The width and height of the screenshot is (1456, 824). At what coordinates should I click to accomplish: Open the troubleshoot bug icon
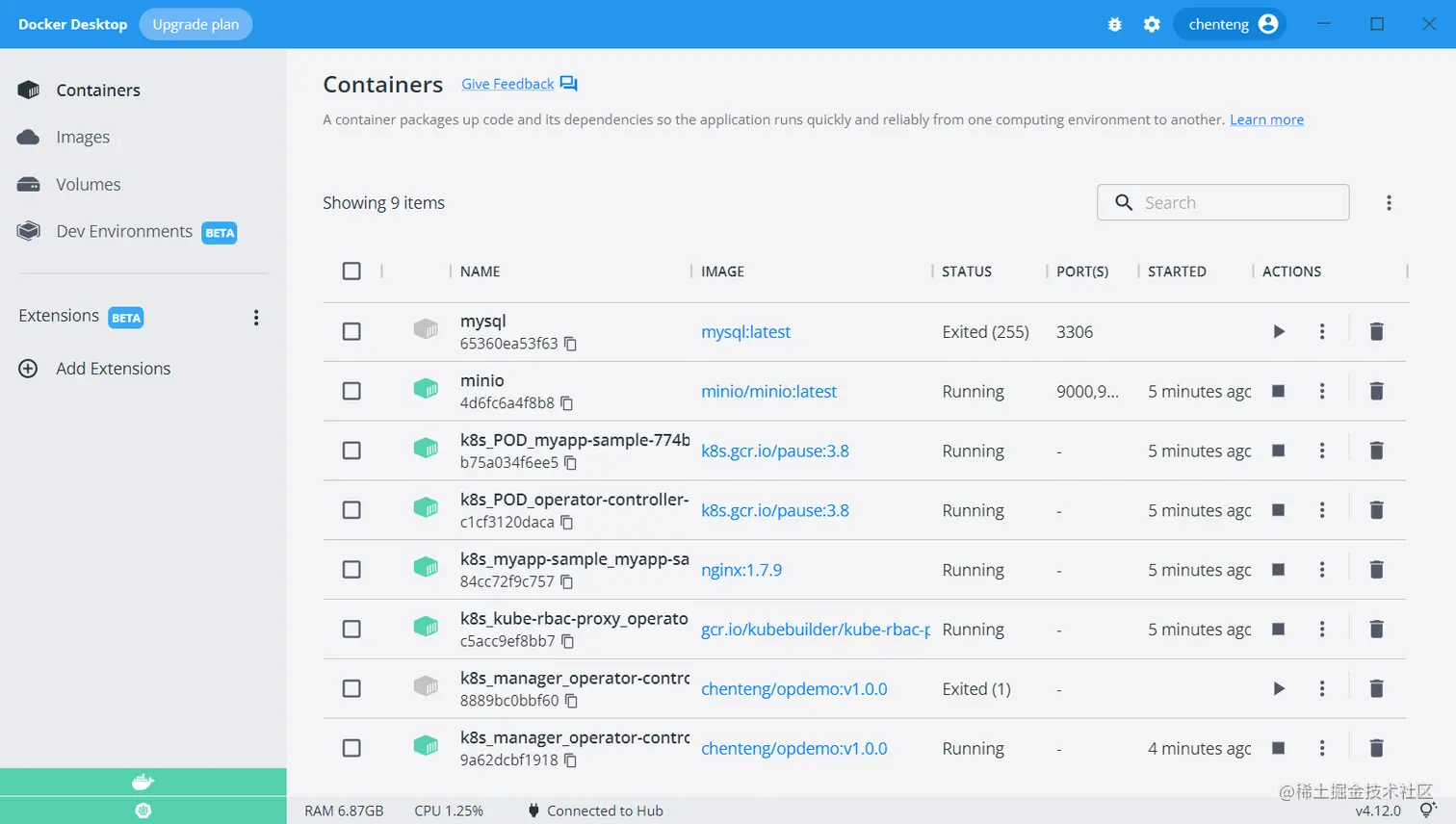(1115, 25)
